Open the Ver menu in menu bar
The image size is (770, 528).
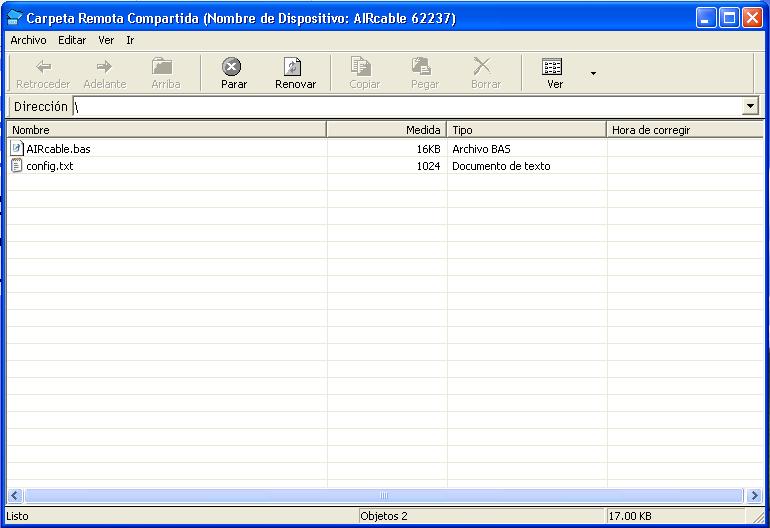106,40
